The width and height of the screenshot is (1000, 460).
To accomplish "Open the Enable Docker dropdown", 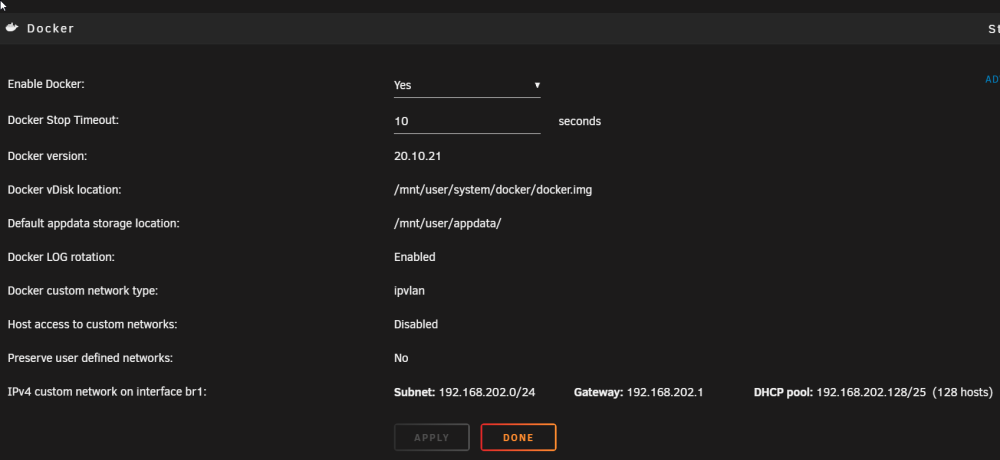I will [x=467, y=85].
